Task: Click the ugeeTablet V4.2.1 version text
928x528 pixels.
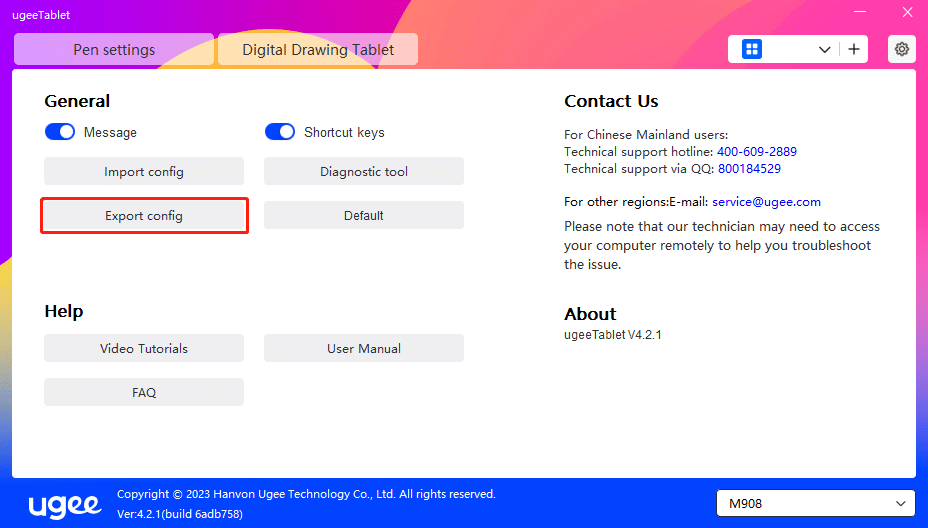Action: pyautogui.click(x=613, y=334)
